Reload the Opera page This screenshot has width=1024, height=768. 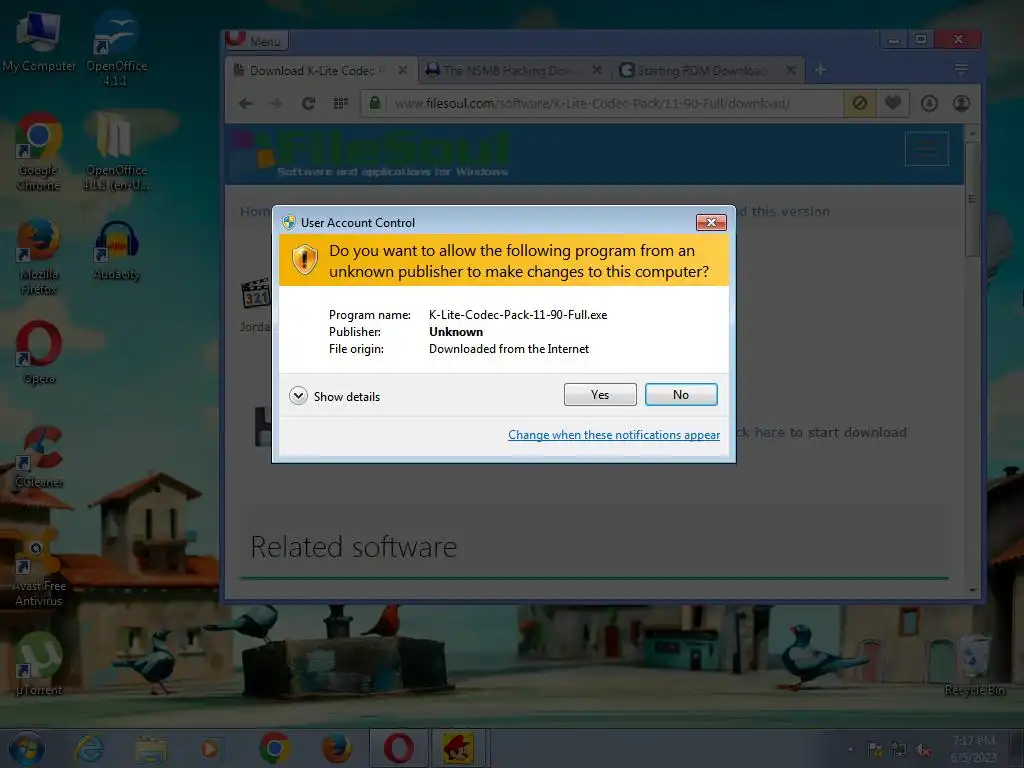pyautogui.click(x=308, y=103)
